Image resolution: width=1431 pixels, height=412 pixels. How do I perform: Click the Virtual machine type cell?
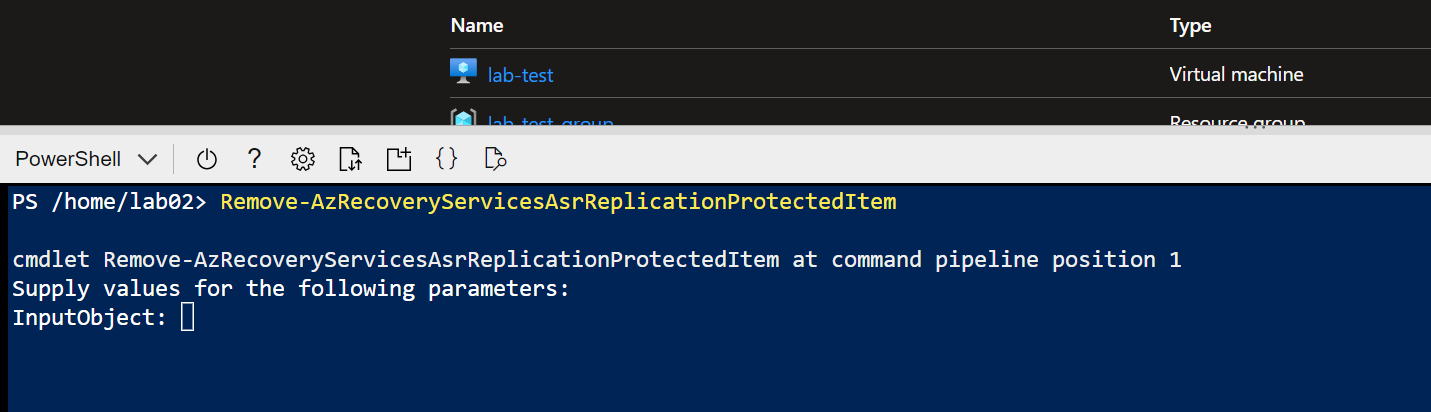(x=1236, y=74)
